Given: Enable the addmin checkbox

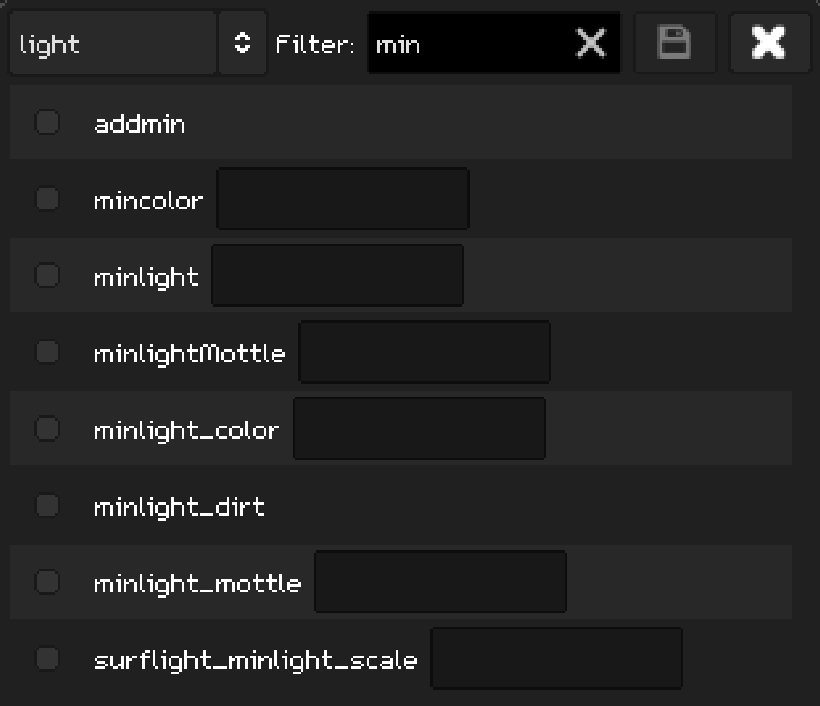Looking at the screenshot, I should point(47,122).
